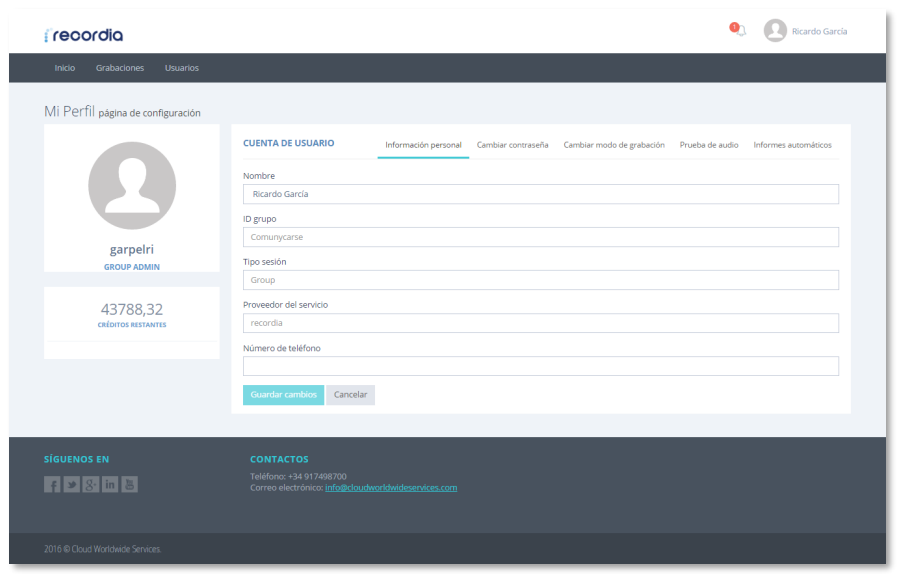Click the CRÉDITOS RESTANTES label

[132, 325]
